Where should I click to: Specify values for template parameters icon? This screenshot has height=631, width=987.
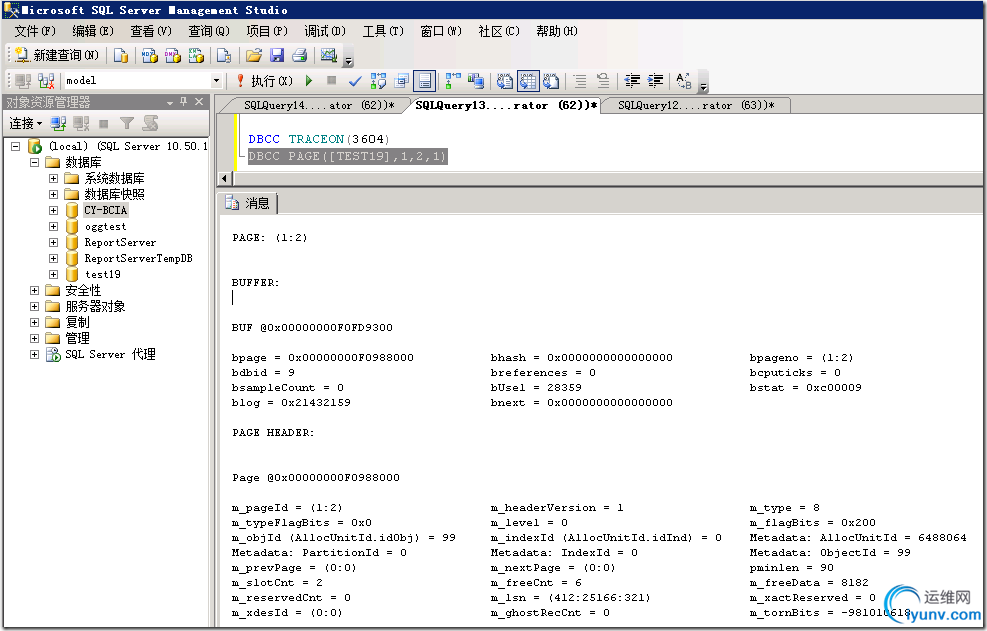[684, 81]
